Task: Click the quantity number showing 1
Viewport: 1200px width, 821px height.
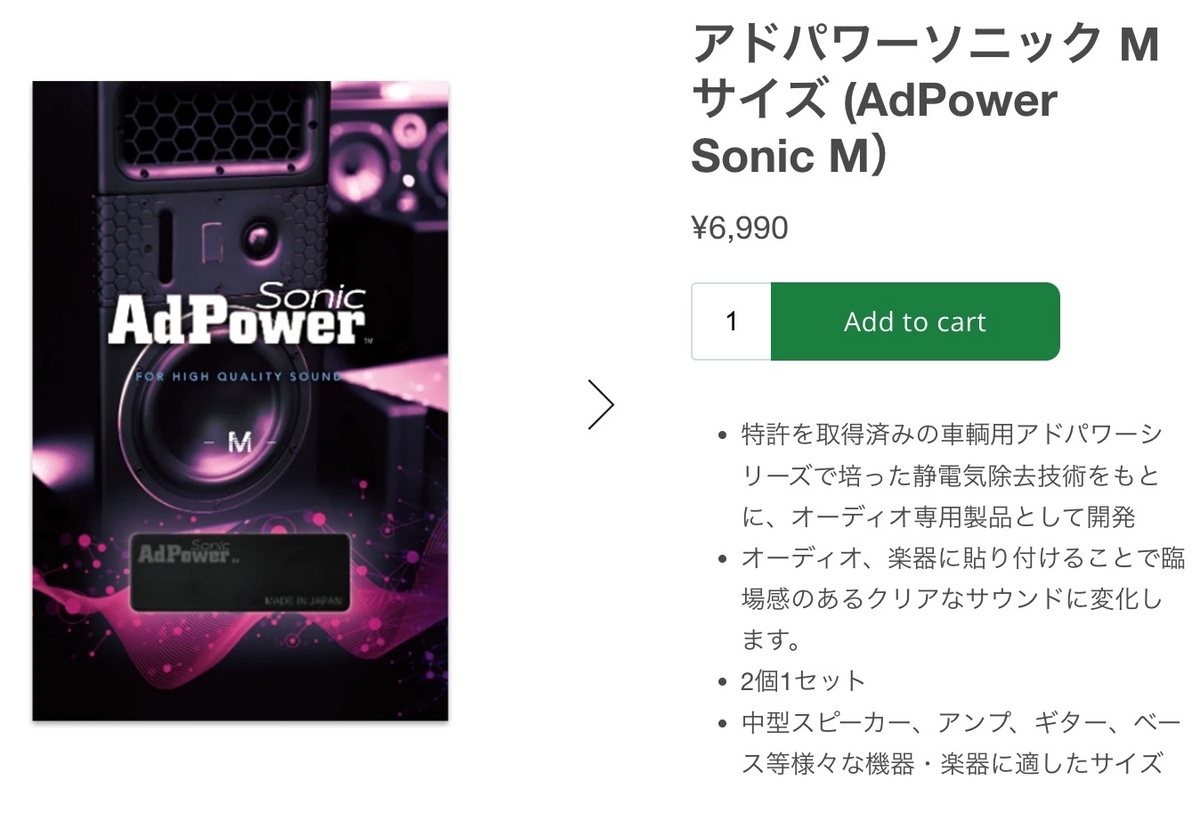Action: (x=730, y=321)
